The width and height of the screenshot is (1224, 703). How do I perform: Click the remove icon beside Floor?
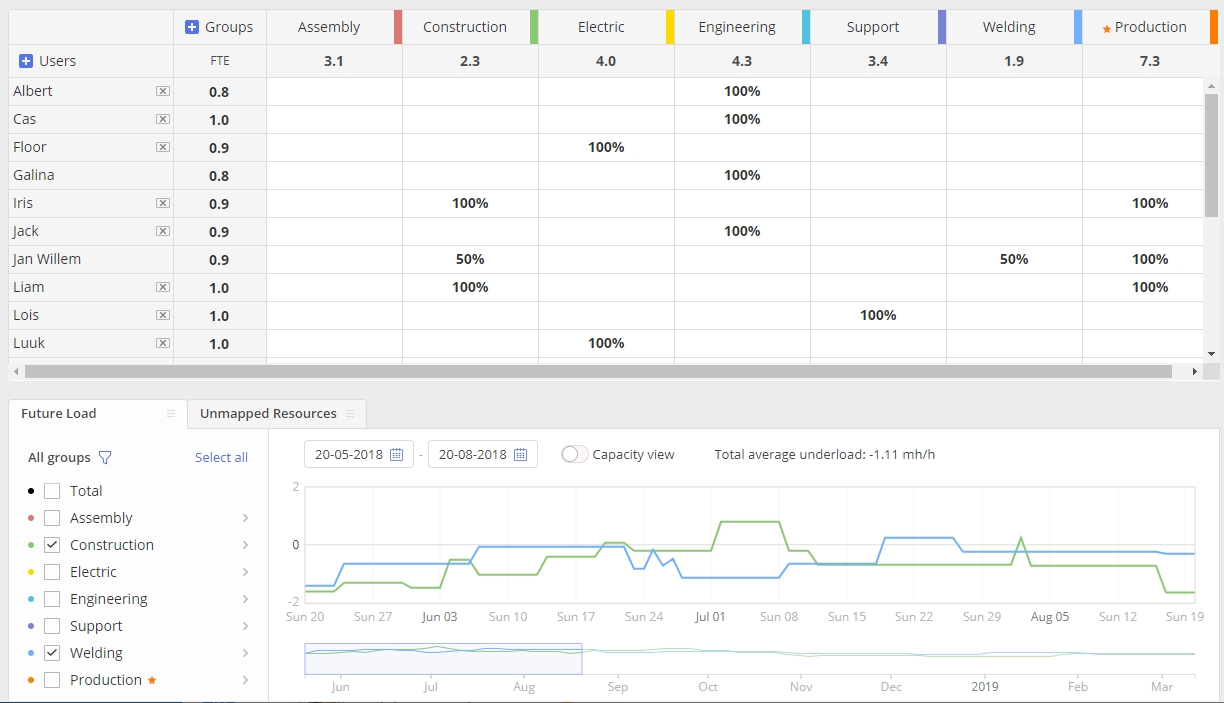[x=163, y=147]
